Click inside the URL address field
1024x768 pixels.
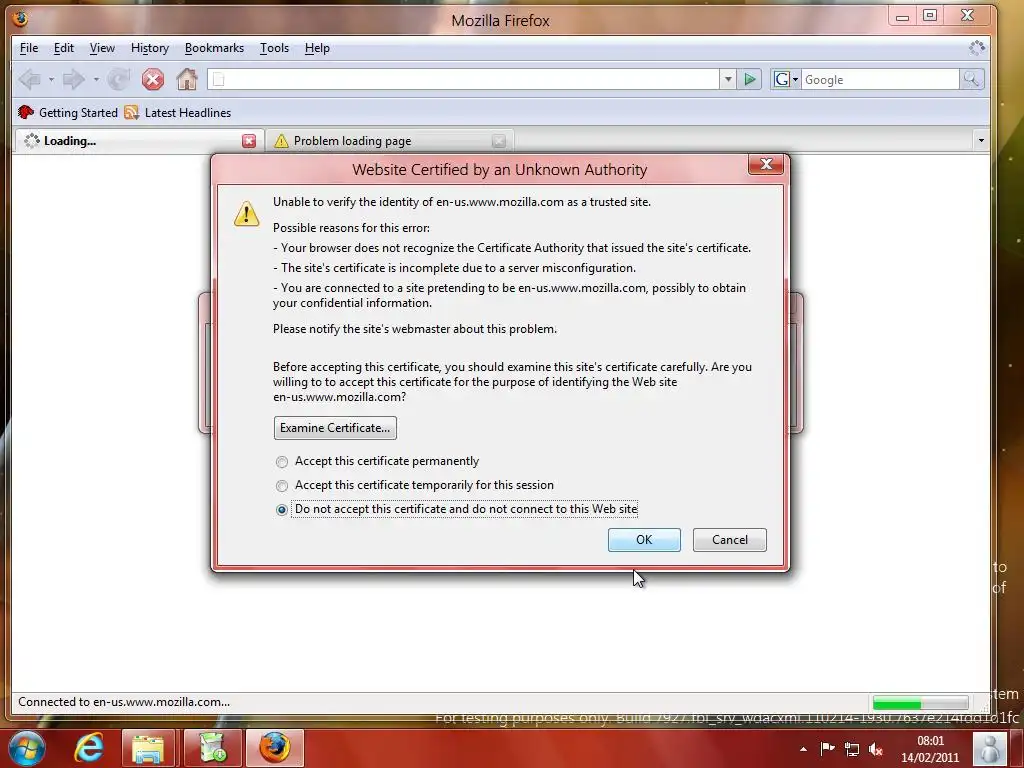[464, 80]
